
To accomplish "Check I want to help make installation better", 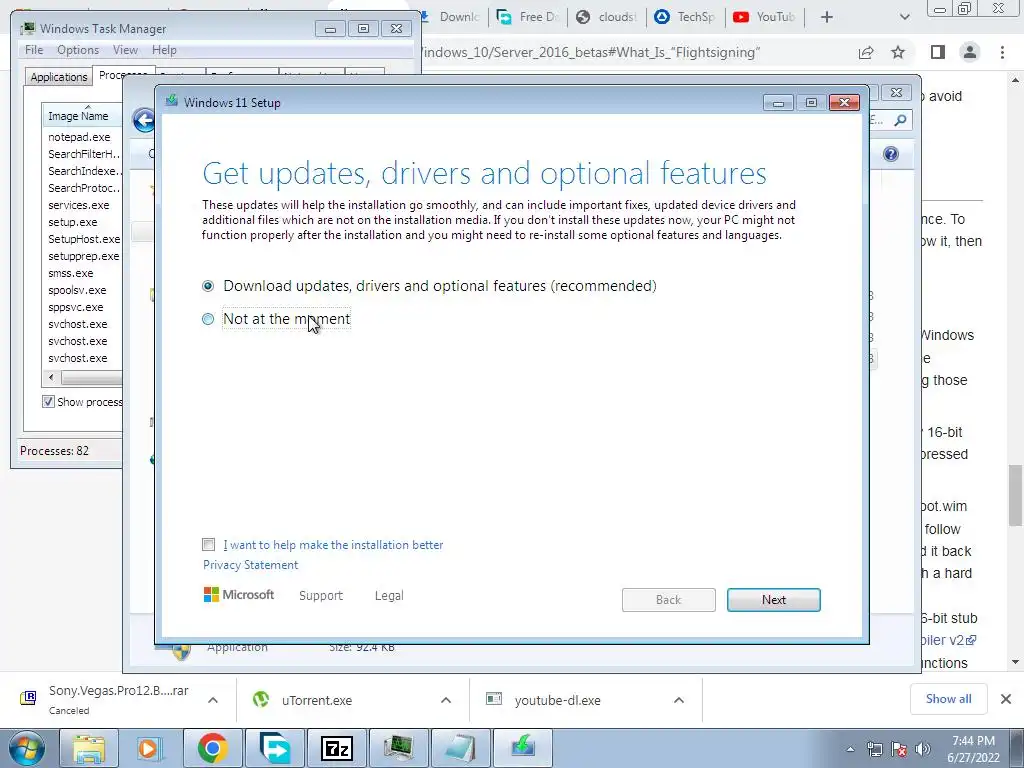I will click(208, 545).
